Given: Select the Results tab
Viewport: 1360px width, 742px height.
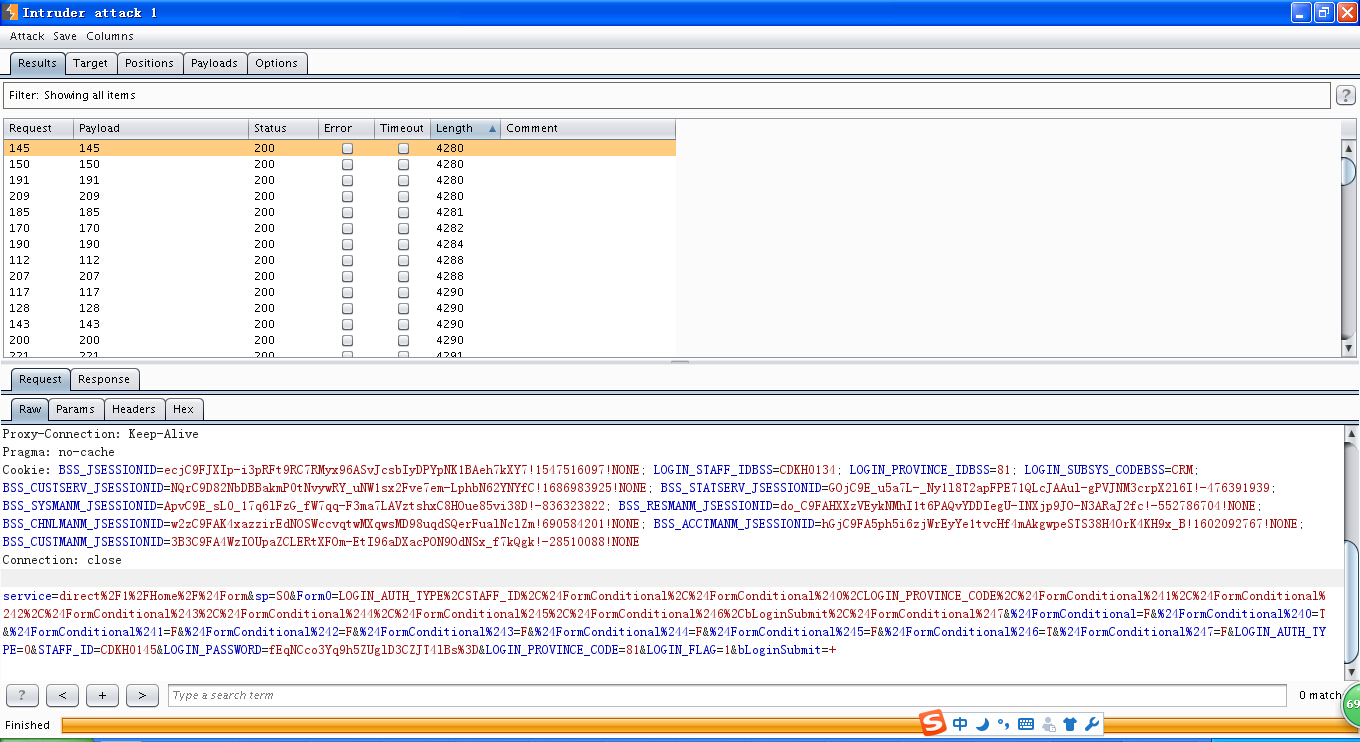Looking at the screenshot, I should (x=38, y=63).
